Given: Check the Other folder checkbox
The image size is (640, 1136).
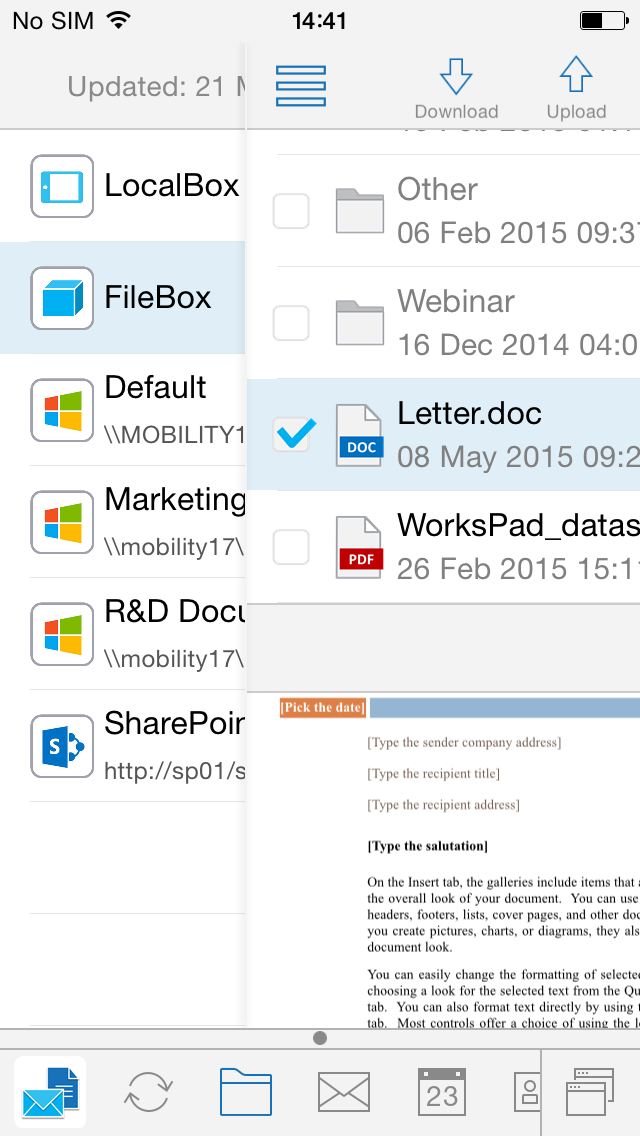Looking at the screenshot, I should [291, 211].
